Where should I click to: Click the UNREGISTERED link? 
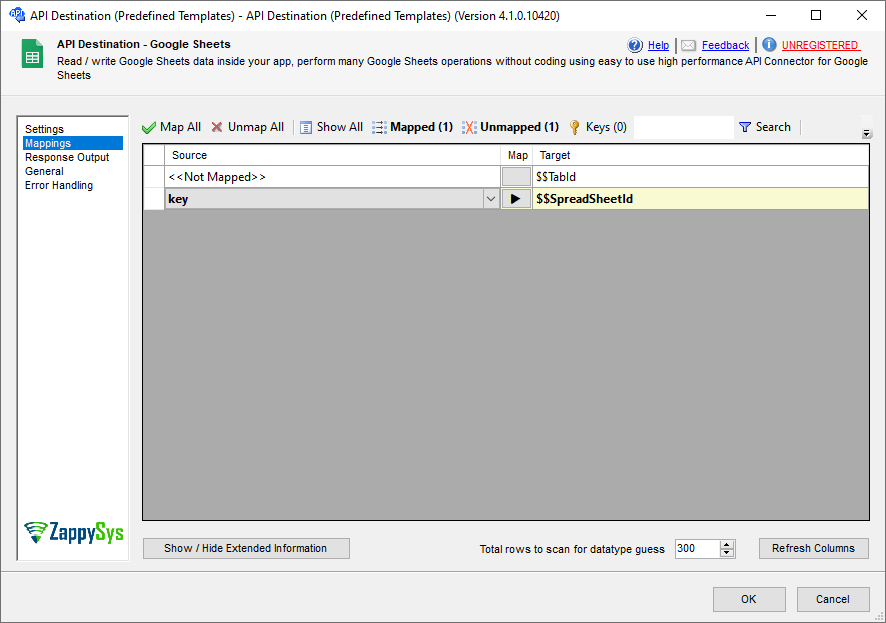point(819,45)
